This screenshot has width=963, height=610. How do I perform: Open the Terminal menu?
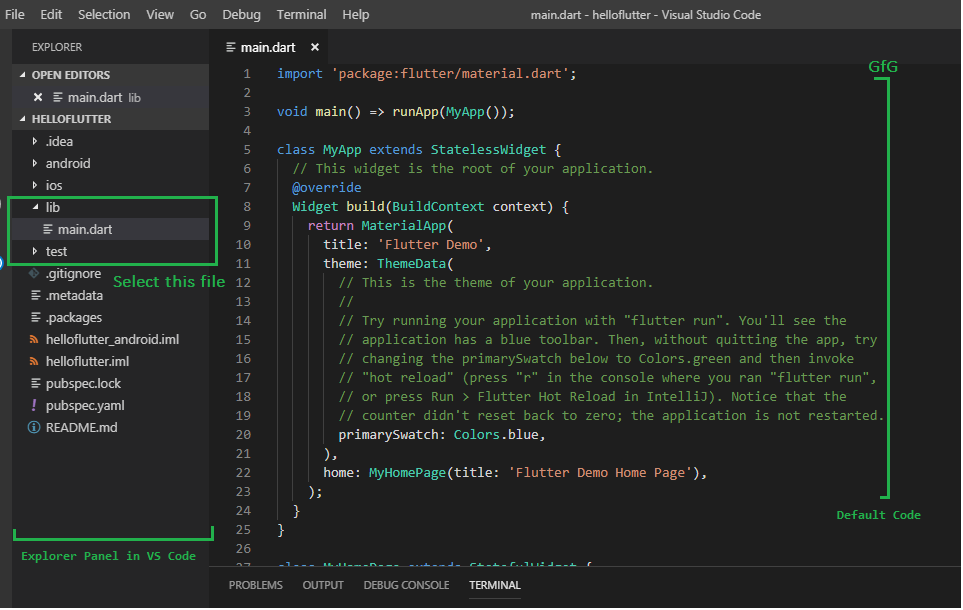[x=301, y=14]
